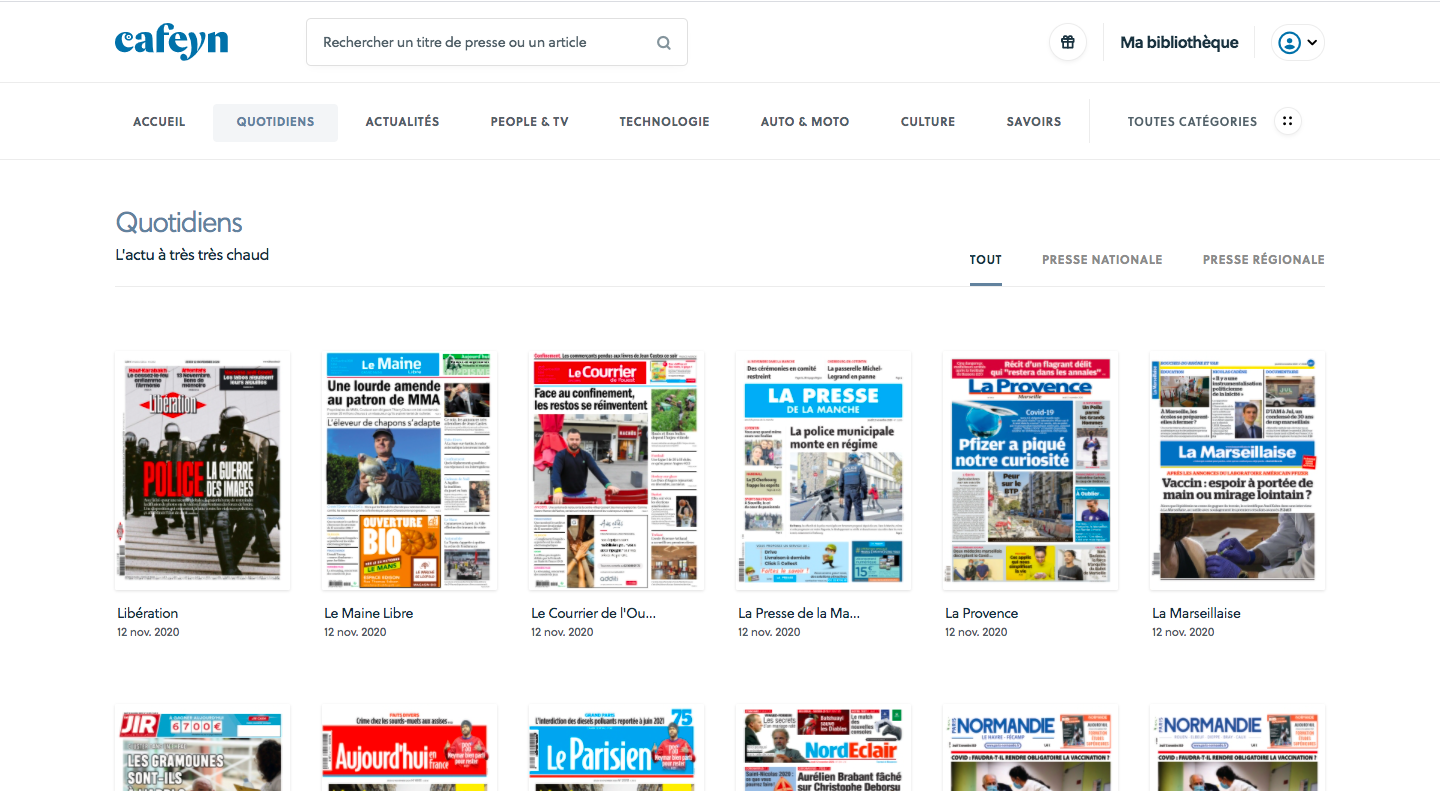Click the "L'actu à très très chaud" subtitle

[x=192, y=255]
